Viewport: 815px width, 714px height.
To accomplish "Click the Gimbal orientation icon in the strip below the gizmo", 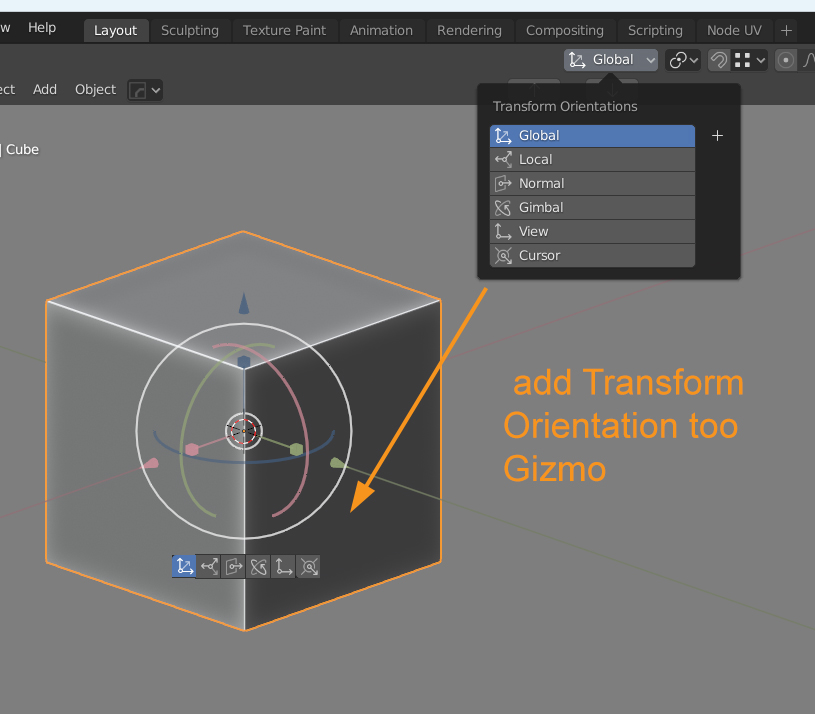I will coord(259,566).
